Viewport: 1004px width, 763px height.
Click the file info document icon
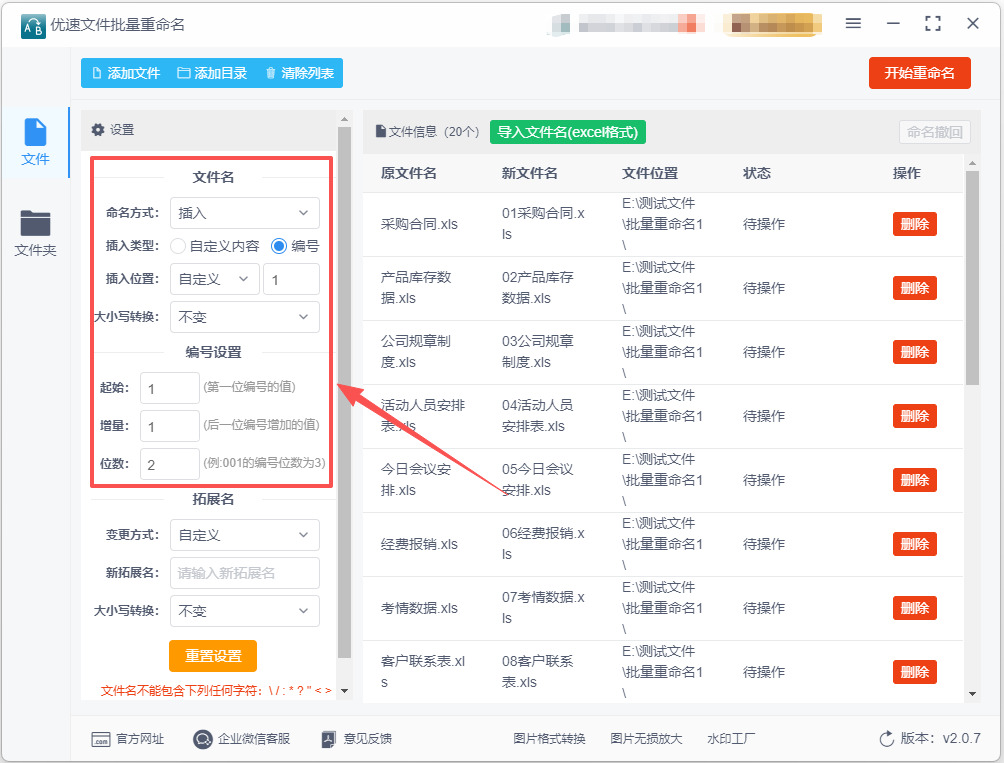coord(380,131)
